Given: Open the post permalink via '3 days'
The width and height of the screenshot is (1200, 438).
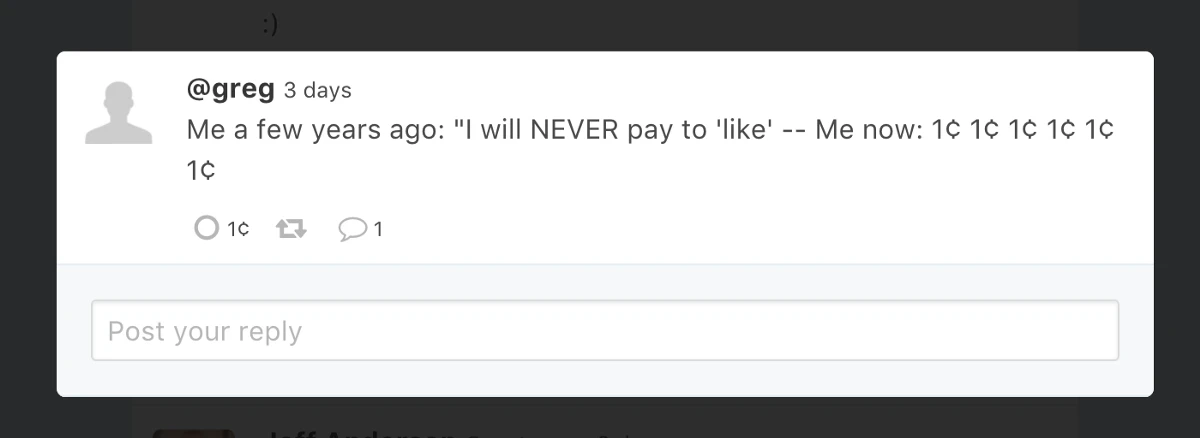Looking at the screenshot, I should tap(317, 91).
